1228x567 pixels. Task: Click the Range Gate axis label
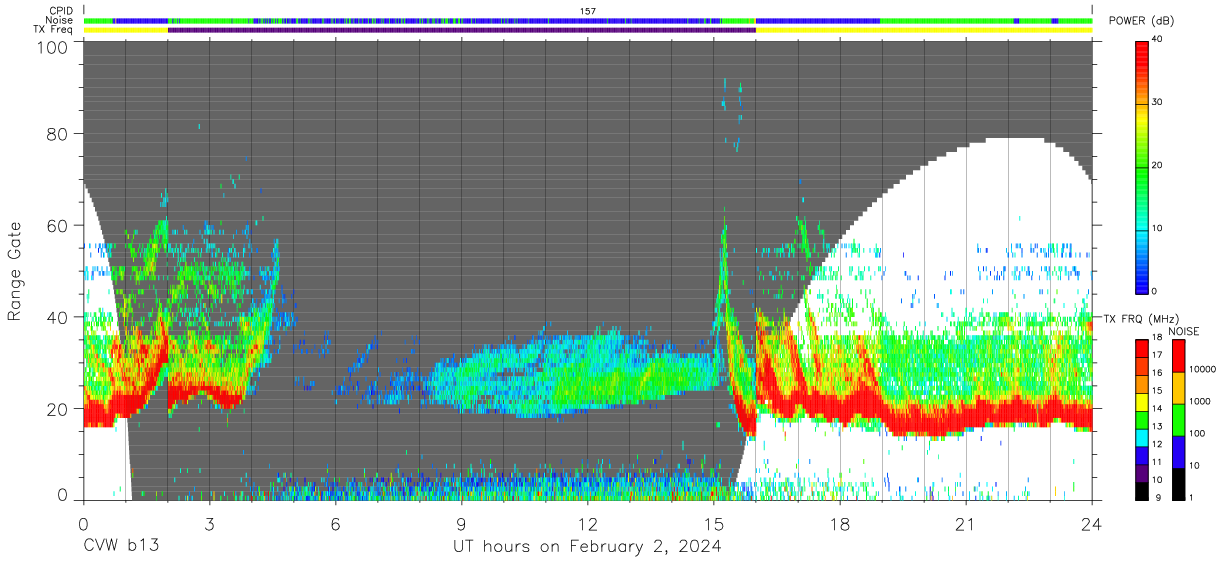click(x=15, y=272)
